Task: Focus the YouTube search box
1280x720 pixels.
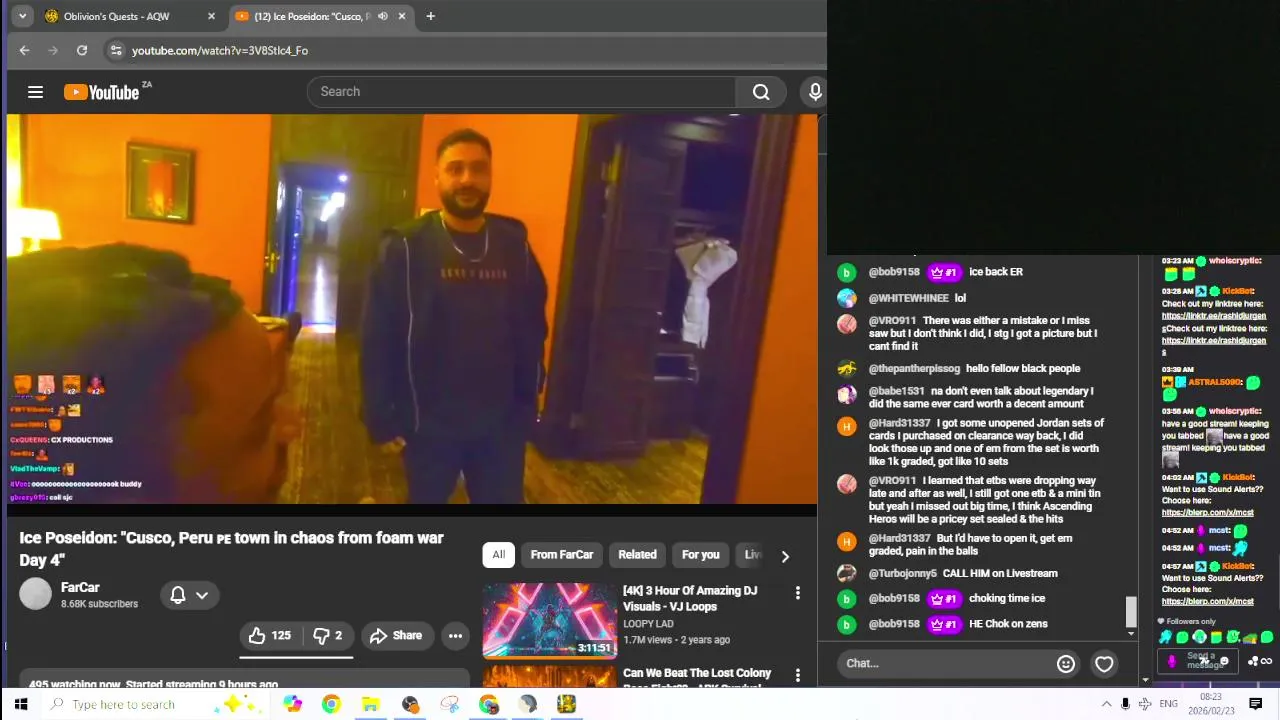Action: click(521, 92)
